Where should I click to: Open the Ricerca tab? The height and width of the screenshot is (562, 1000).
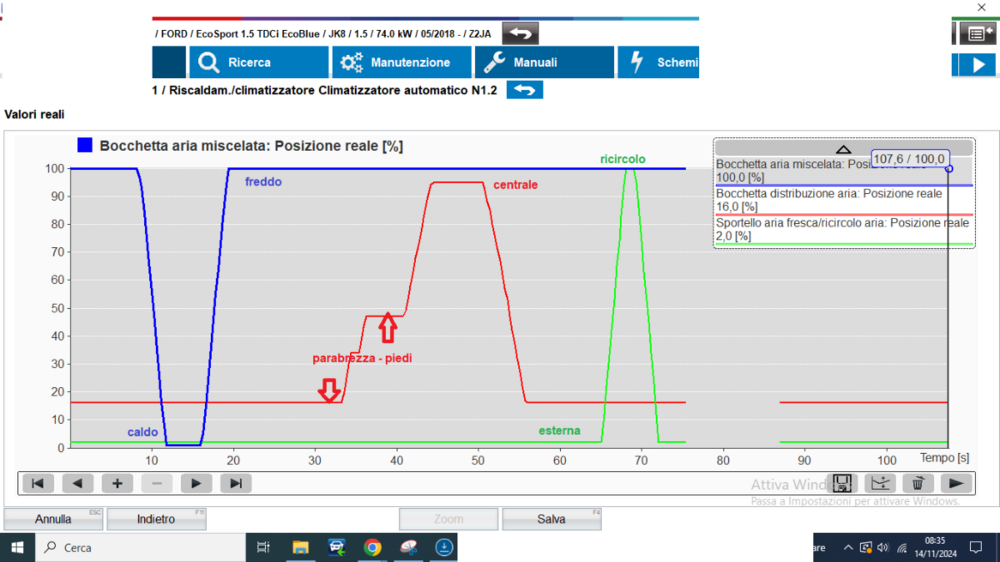(x=246, y=62)
